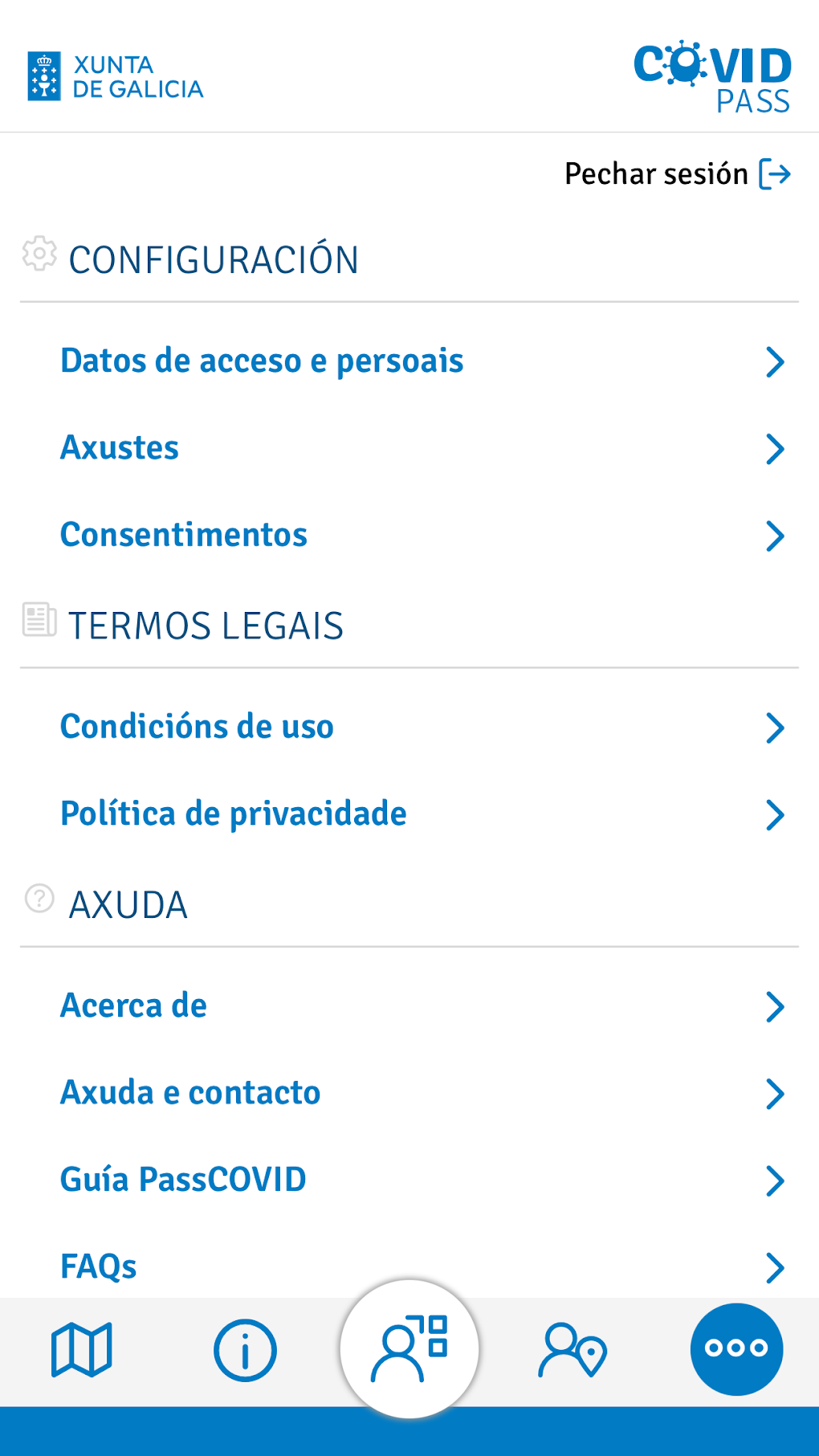Expand chevron beside Política de privacidade
819x1456 pixels.
click(775, 814)
